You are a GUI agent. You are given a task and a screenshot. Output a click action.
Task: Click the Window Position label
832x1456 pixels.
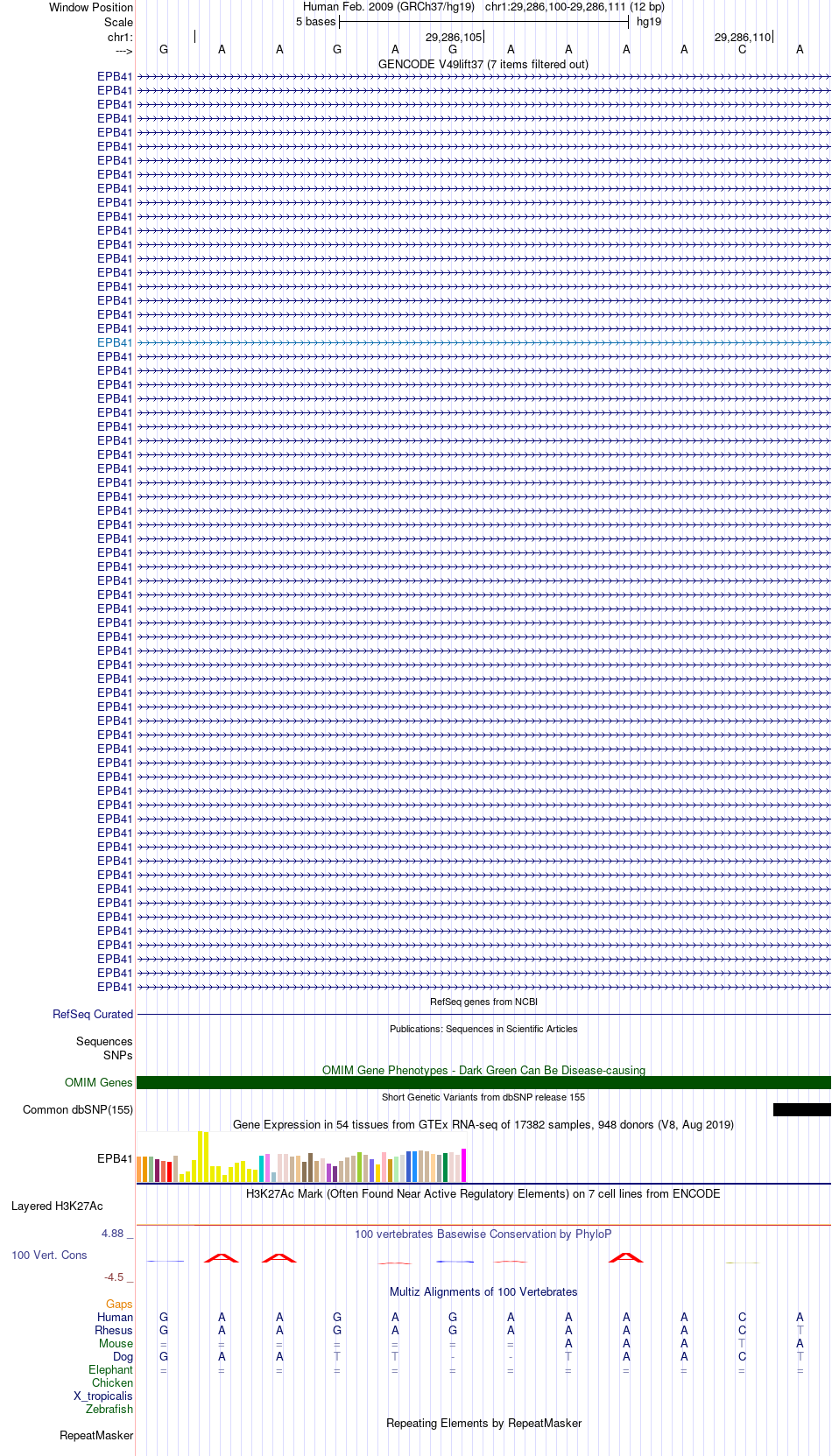pyautogui.click(x=91, y=7)
